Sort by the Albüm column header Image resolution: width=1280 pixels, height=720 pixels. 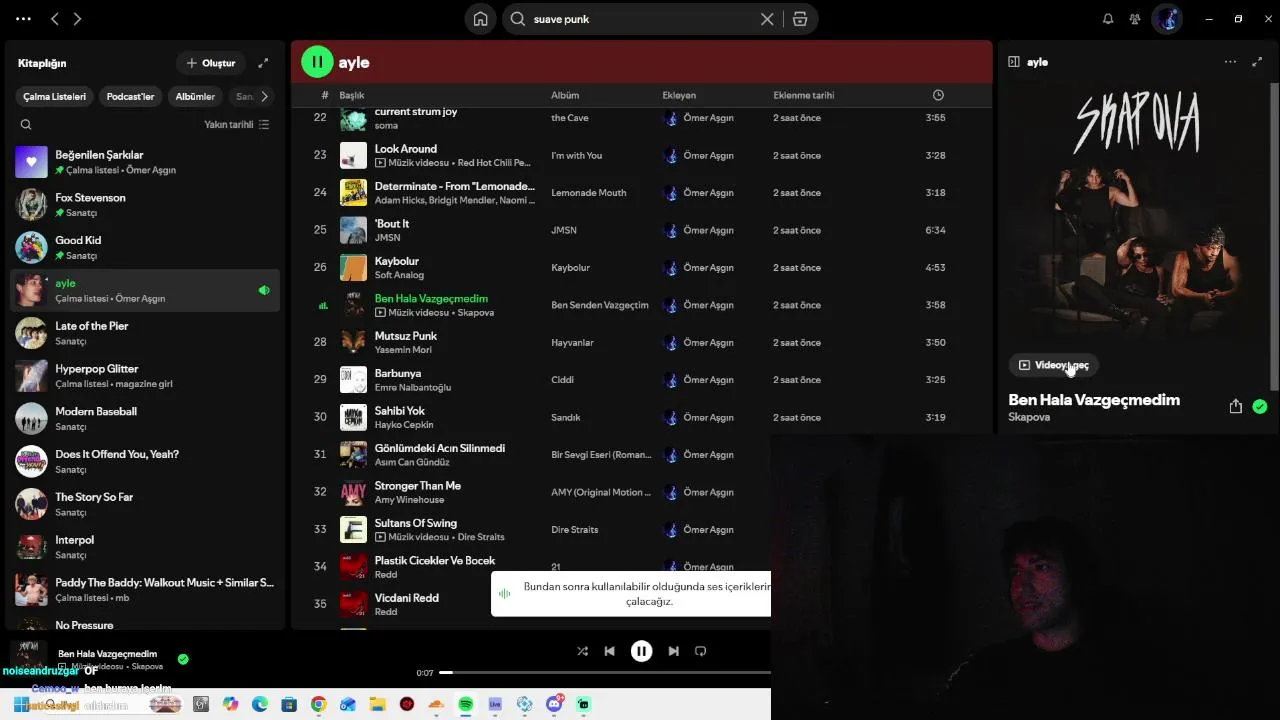(x=565, y=95)
